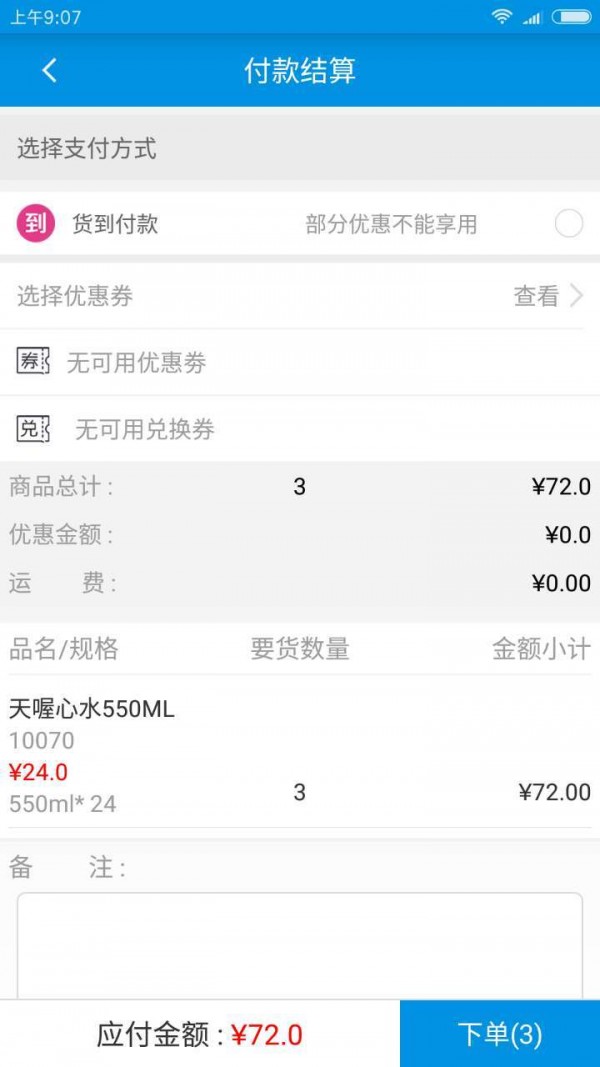Select the 天喔心水550ML product row
600x1067 pixels.
(300, 750)
